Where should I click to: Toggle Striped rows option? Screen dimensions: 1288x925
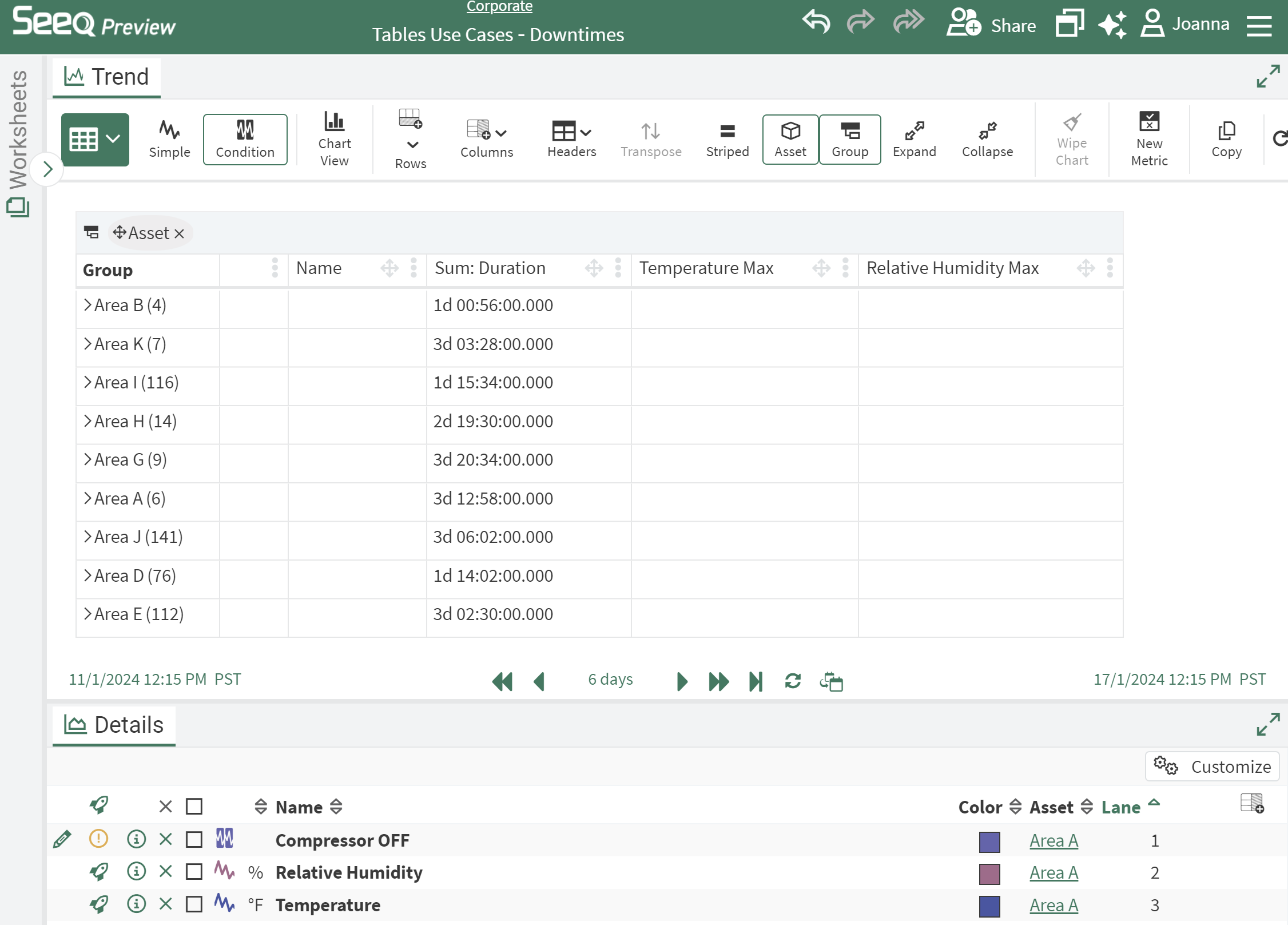point(727,139)
